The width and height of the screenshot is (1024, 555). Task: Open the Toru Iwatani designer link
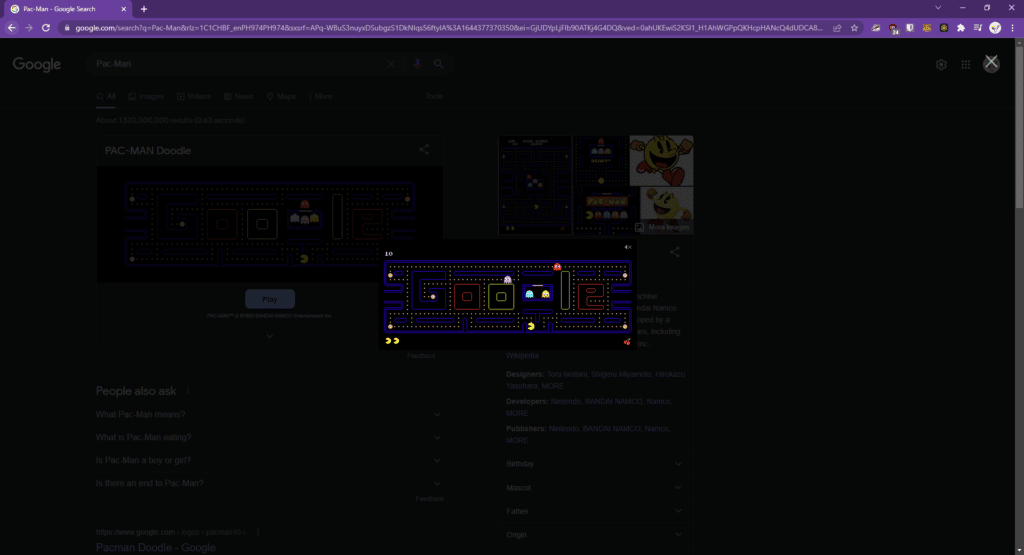(x=567, y=374)
